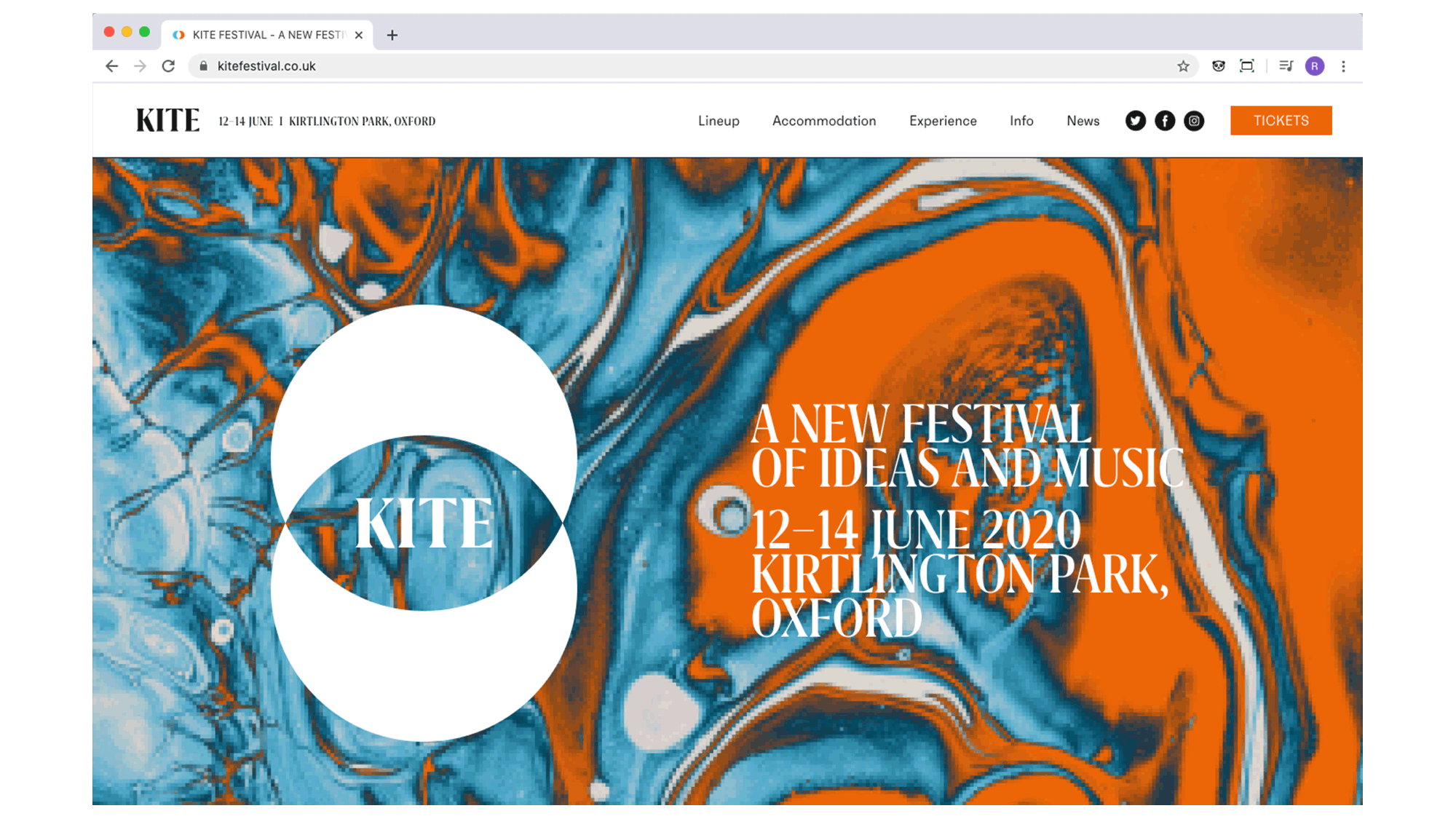Viewport: 1456px width, 819px height.
Task: Go back with browser back arrow
Action: (x=111, y=66)
